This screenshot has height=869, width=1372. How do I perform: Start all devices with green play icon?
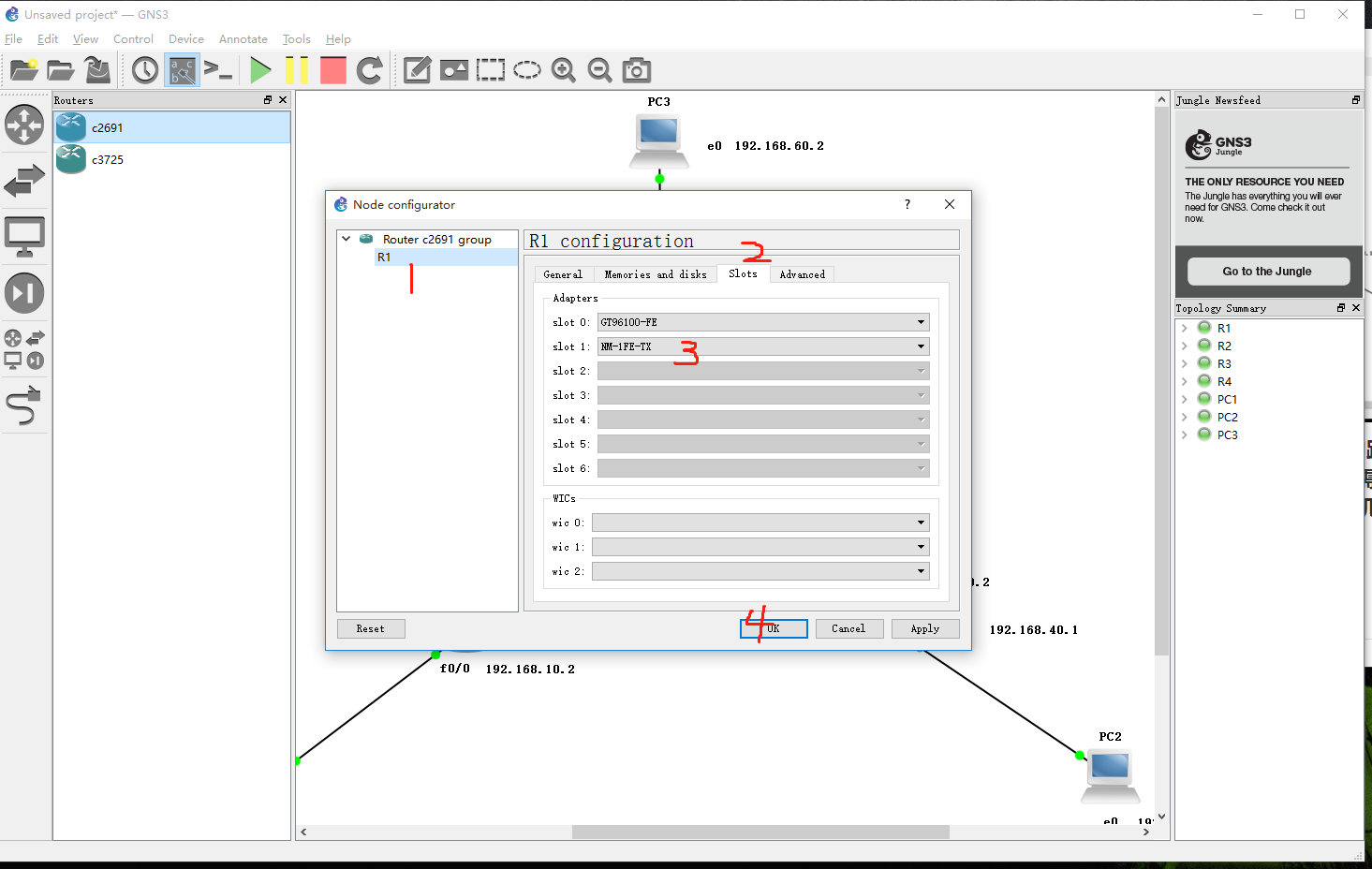[x=261, y=70]
